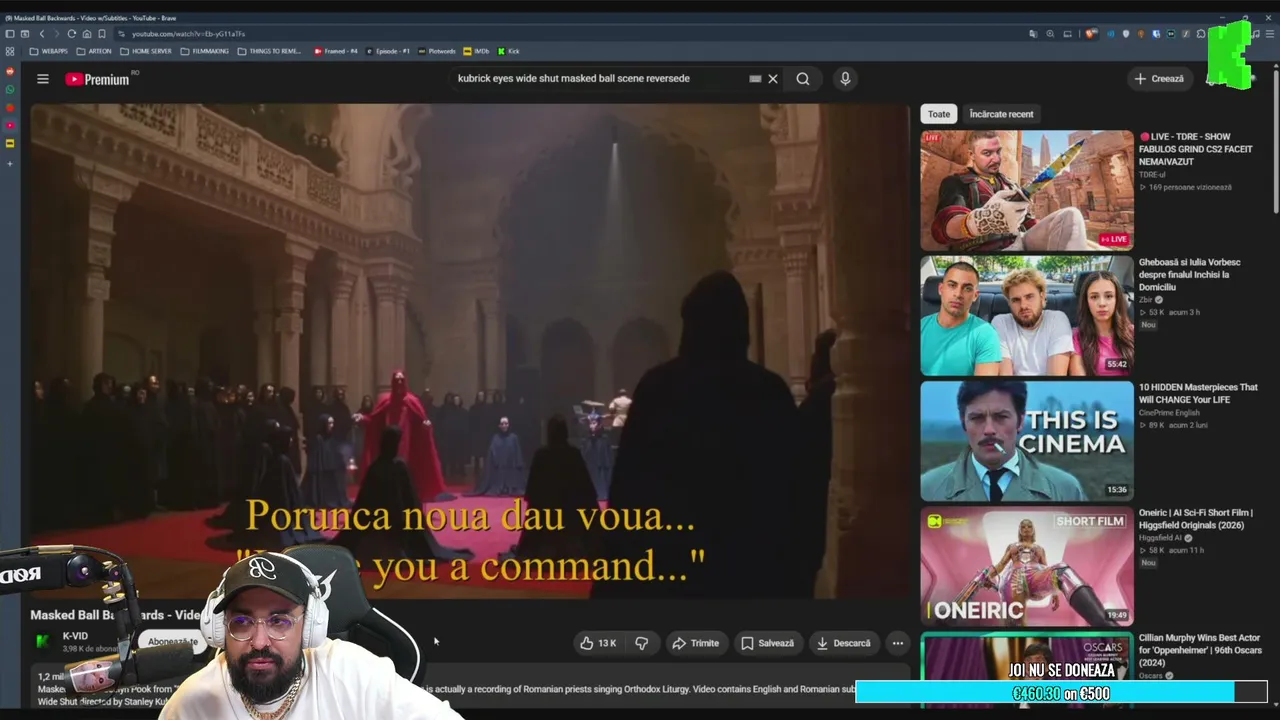Bookmark this page icon
The image size is (1280, 720).
[102, 34]
